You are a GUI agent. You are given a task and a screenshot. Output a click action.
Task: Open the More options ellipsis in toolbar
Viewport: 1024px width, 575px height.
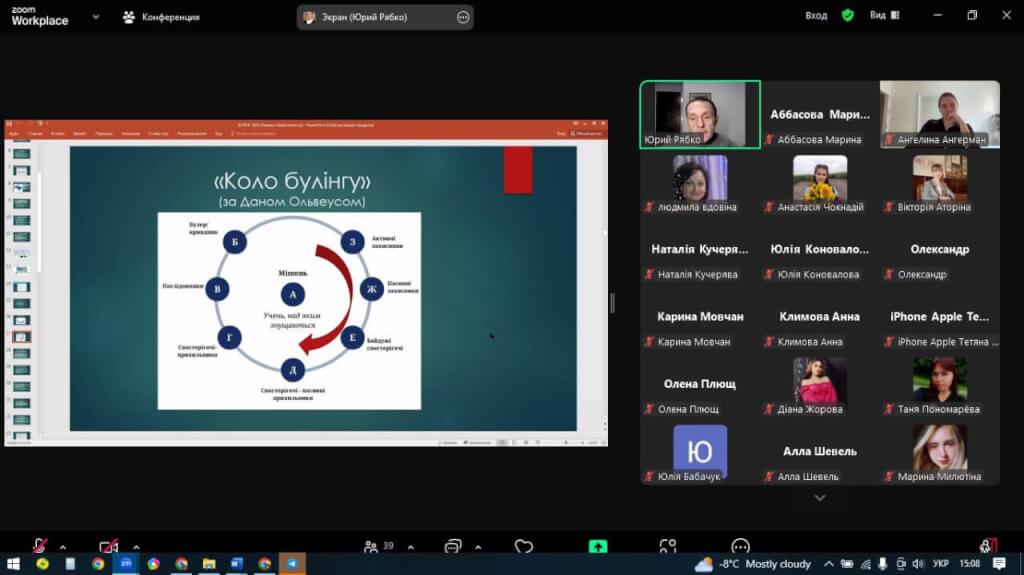(740, 546)
